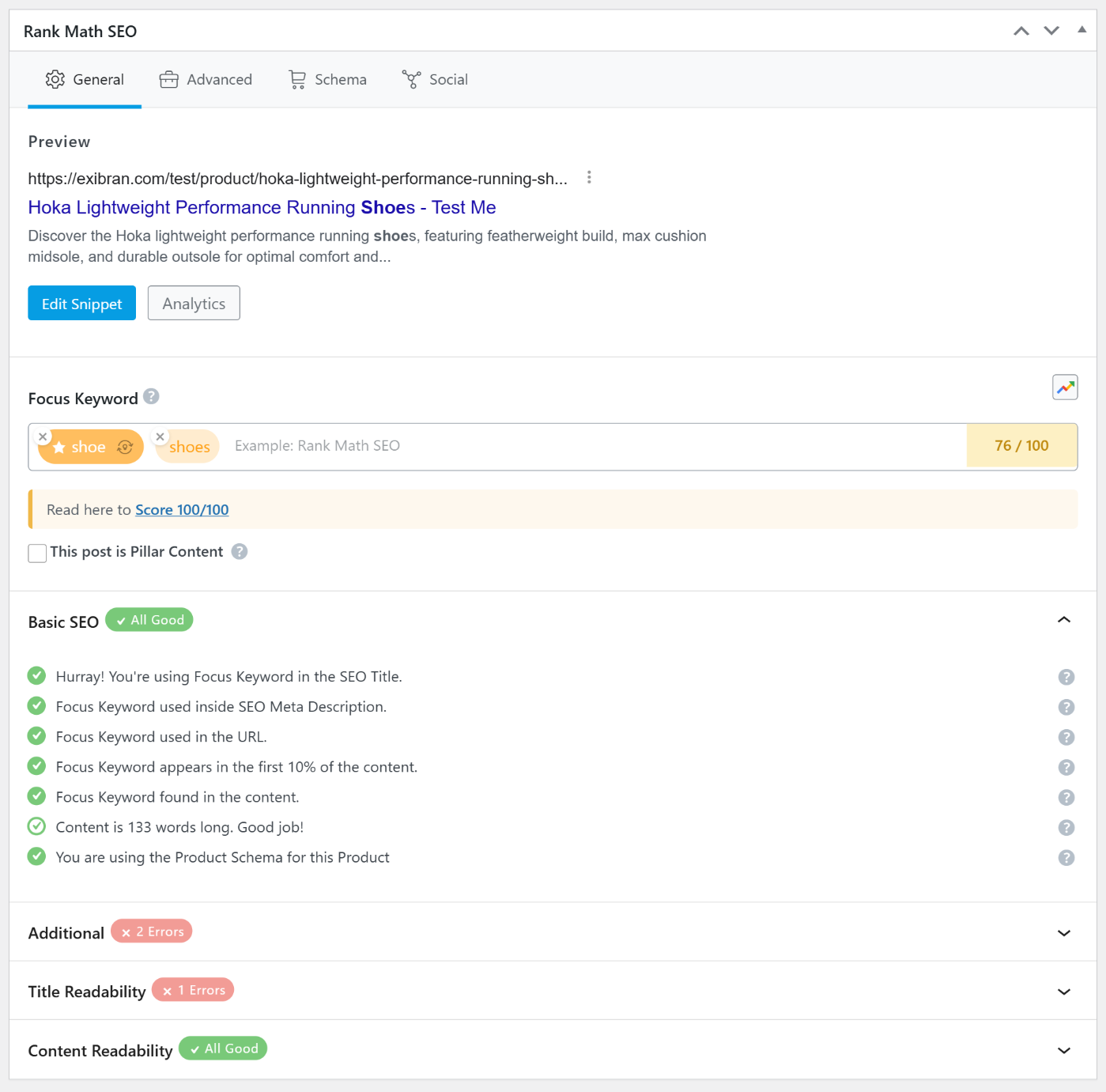The image size is (1106, 1092).
Task: Click the 76/100 SEO score indicator
Action: pyautogui.click(x=1021, y=445)
